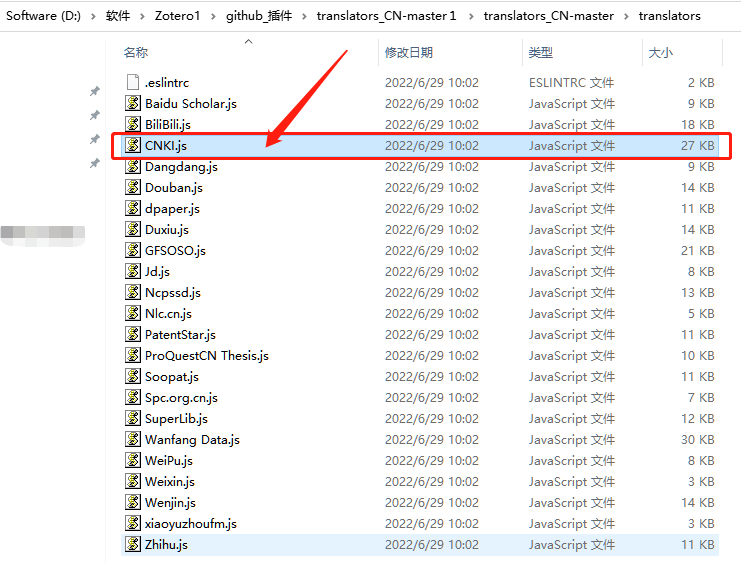This screenshot has height=564, width=741.
Task: Select the xiaoyuzhoufm.js file name
Action: [191, 524]
